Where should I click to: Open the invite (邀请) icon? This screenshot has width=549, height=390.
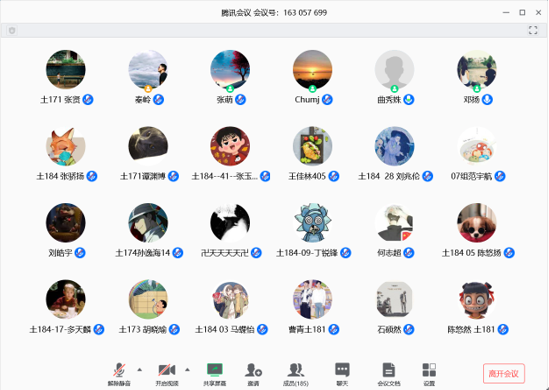point(253,374)
